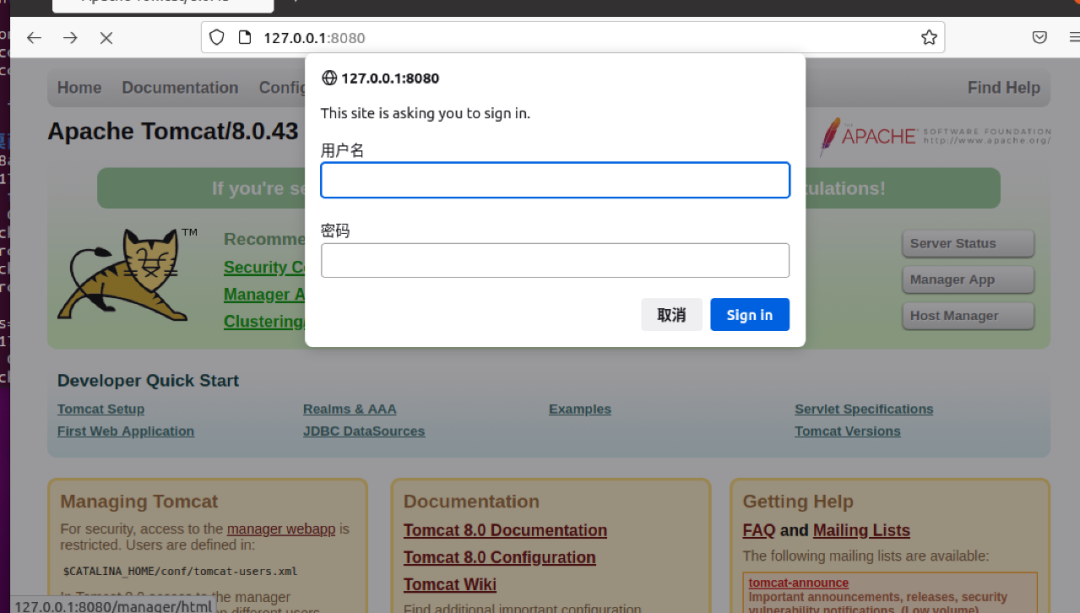
Task: Open the Host Manager button
Action: 968,315
